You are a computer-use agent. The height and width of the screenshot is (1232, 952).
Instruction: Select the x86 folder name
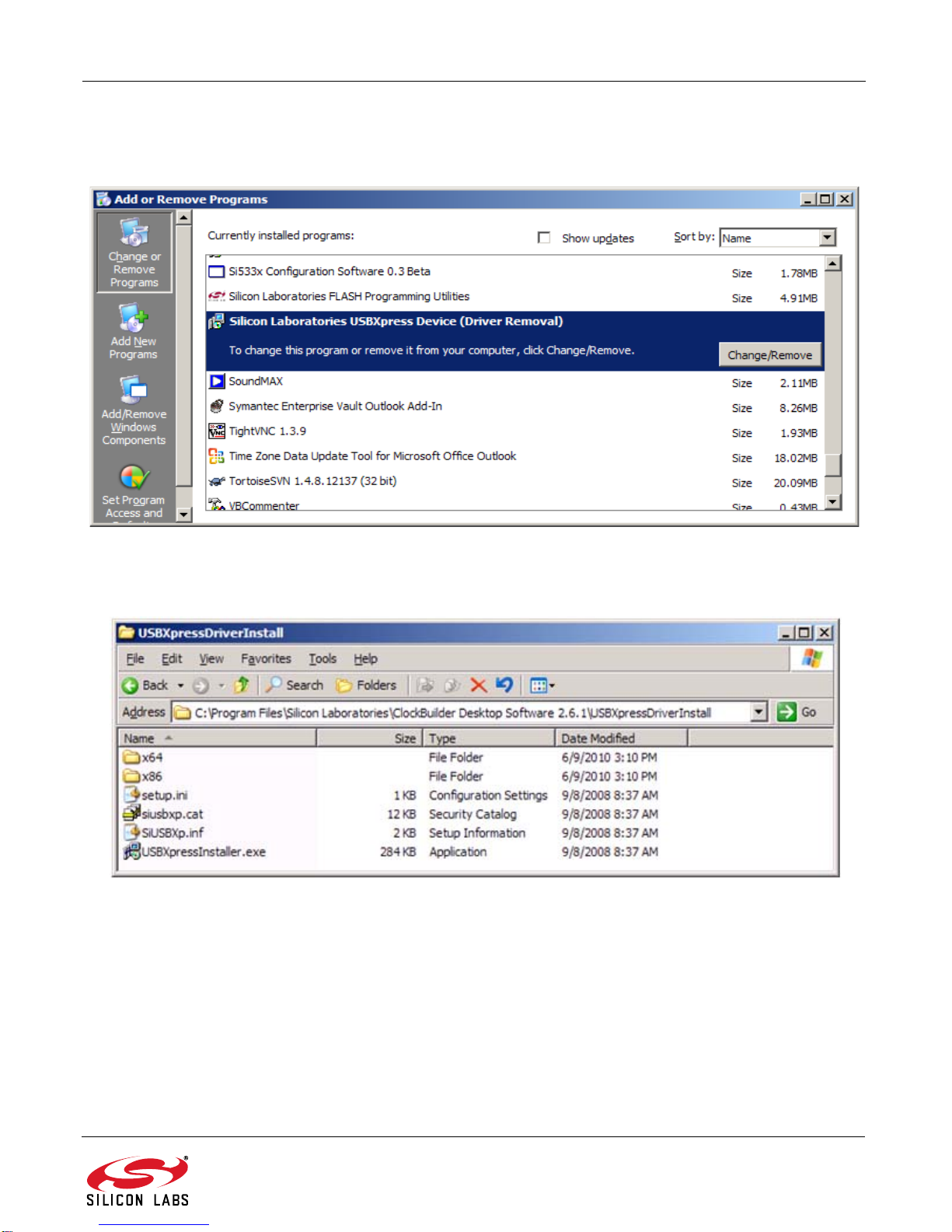pos(152,777)
